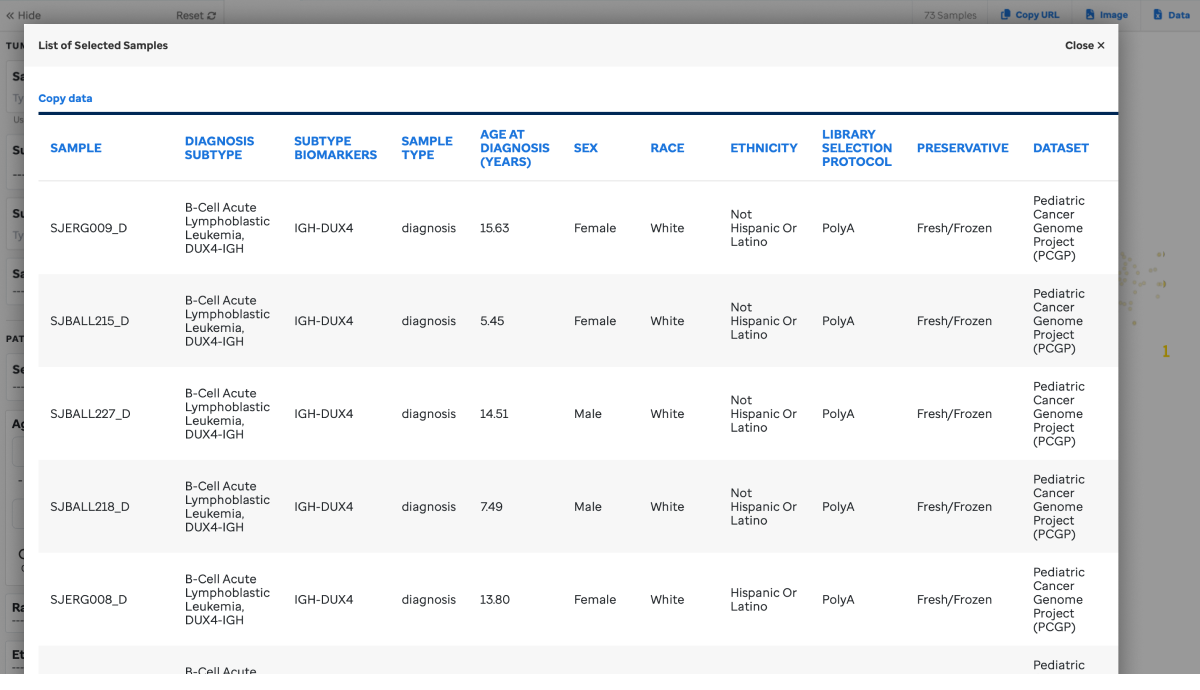Image resolution: width=1200 pixels, height=690 pixels.
Task: Sort by the RACE column header
Action: [x=667, y=148]
